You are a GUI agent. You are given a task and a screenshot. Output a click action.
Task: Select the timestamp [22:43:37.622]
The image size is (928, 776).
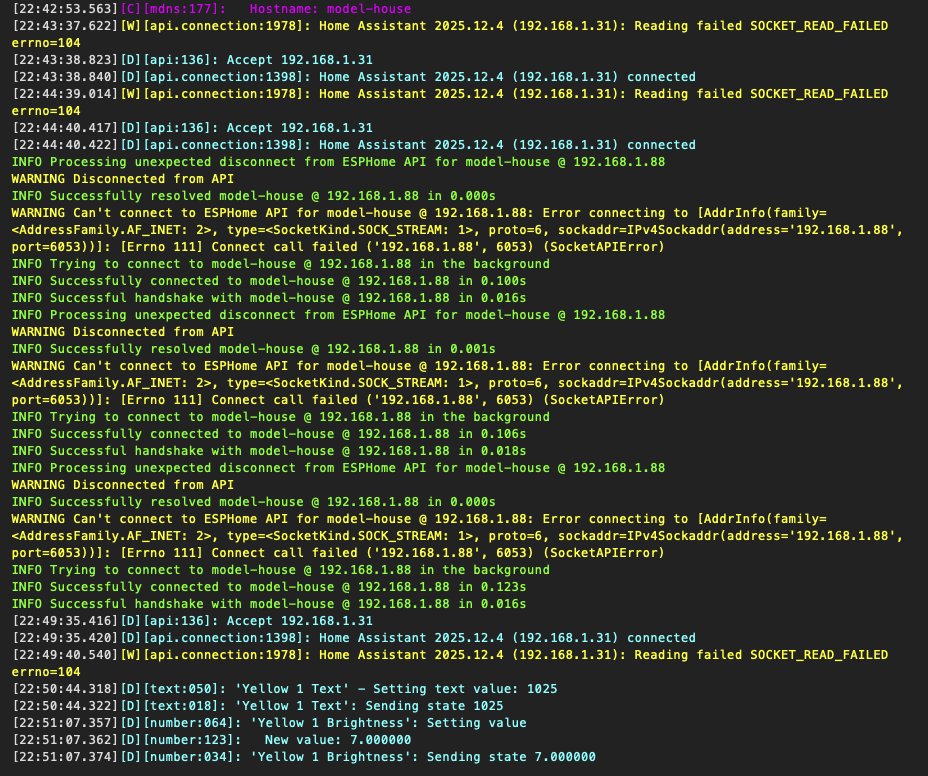[65, 26]
